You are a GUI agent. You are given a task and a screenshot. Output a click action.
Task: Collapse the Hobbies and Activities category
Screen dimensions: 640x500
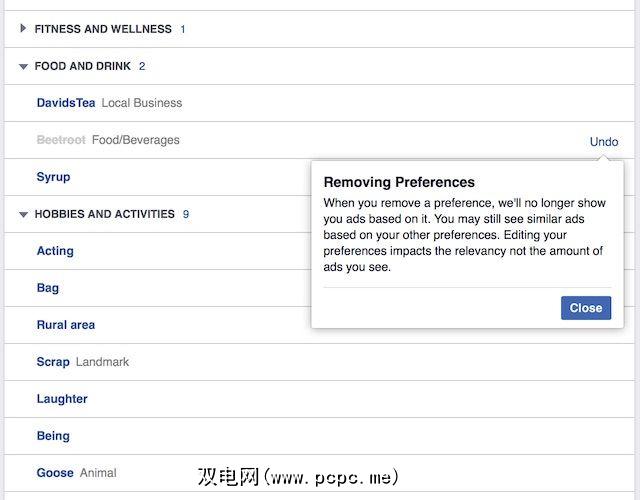click(x=23, y=214)
